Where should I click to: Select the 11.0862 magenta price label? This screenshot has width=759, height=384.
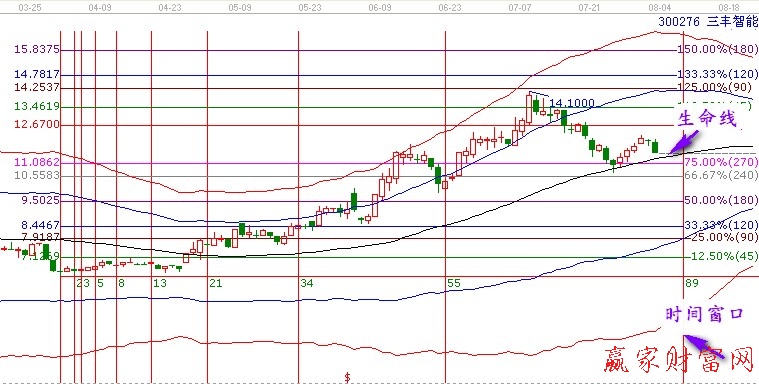coord(37,162)
